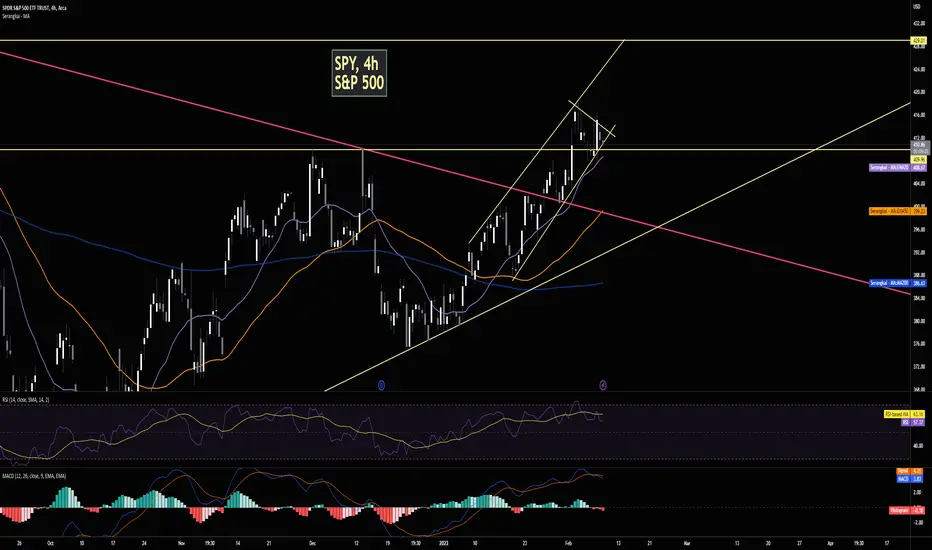Click the yellow 409.96 price line label
The image size is (932, 550).
coord(919,160)
